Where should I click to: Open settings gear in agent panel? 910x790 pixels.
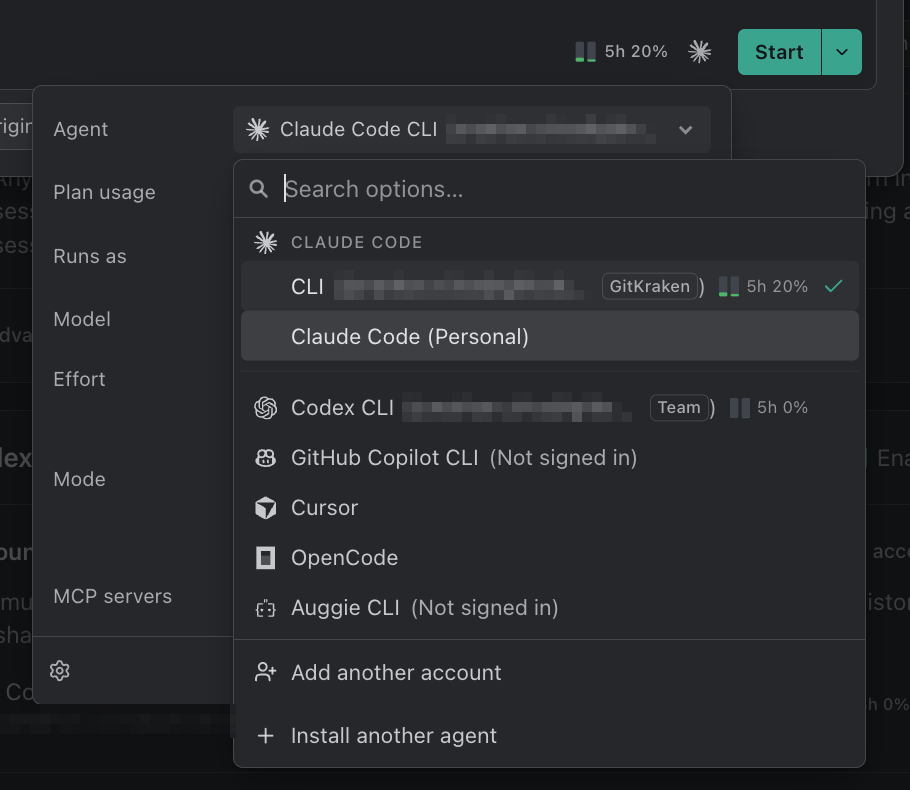coord(59,670)
